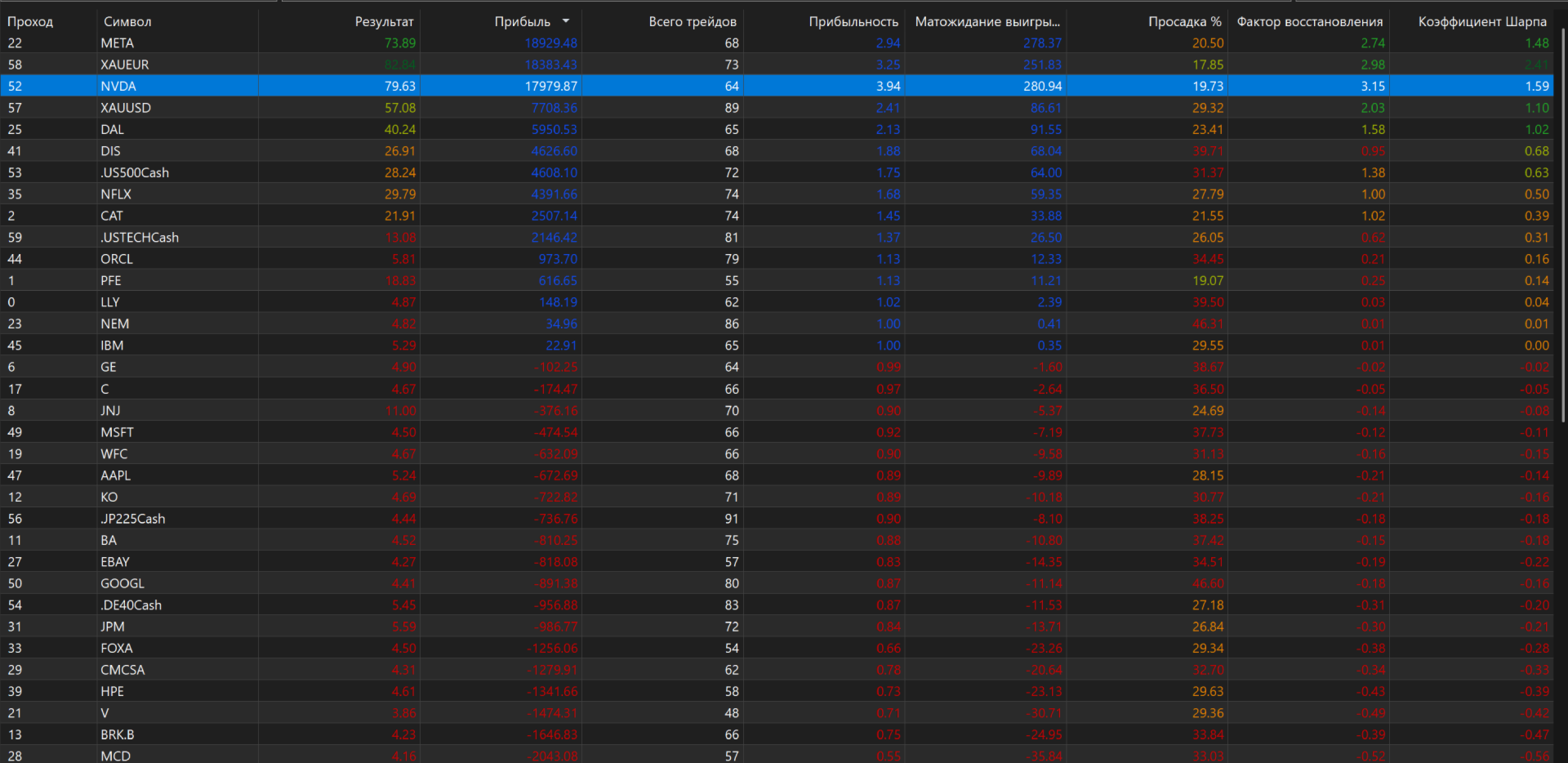Click XAUUSD's result value 57.08
The height and width of the screenshot is (763, 1568).
coord(400,108)
